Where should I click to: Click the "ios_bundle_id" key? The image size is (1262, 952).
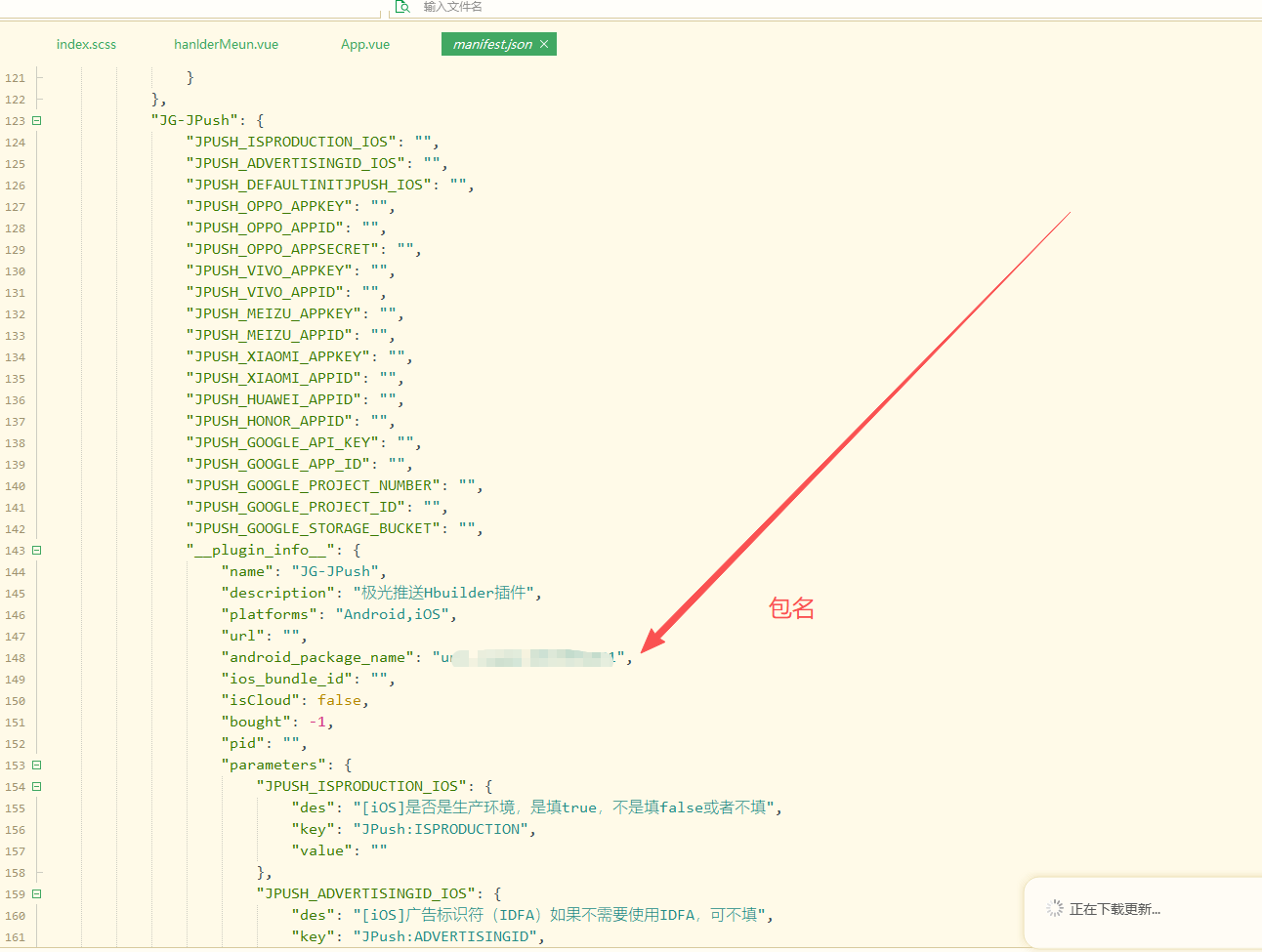point(286,679)
